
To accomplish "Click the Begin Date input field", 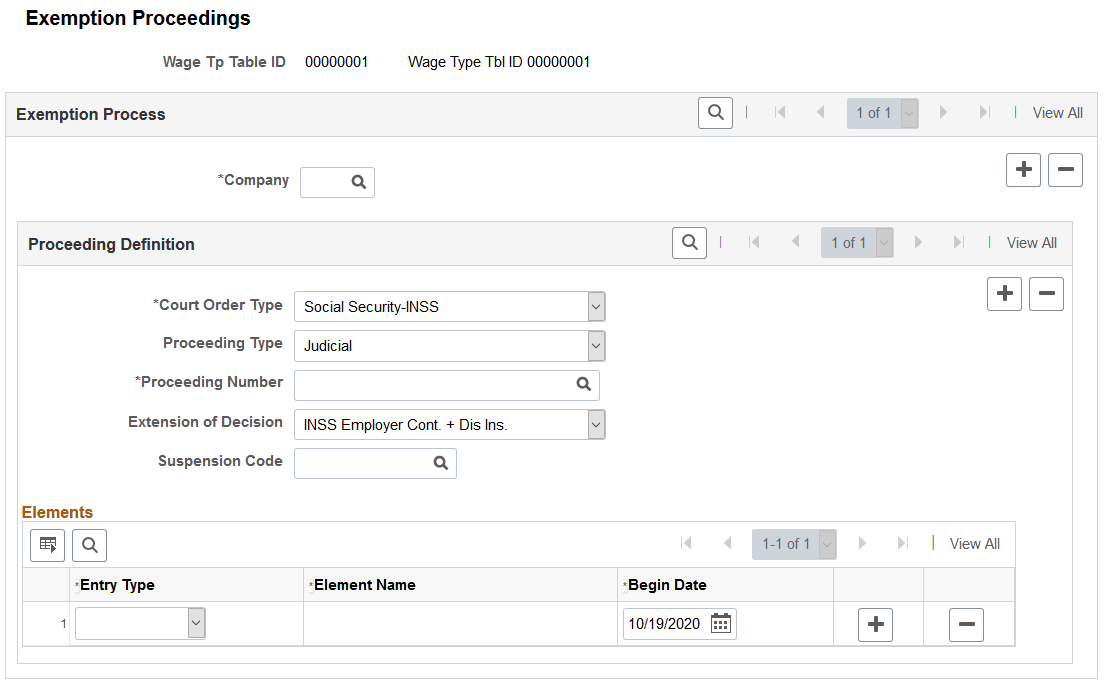I will click(x=665, y=624).
